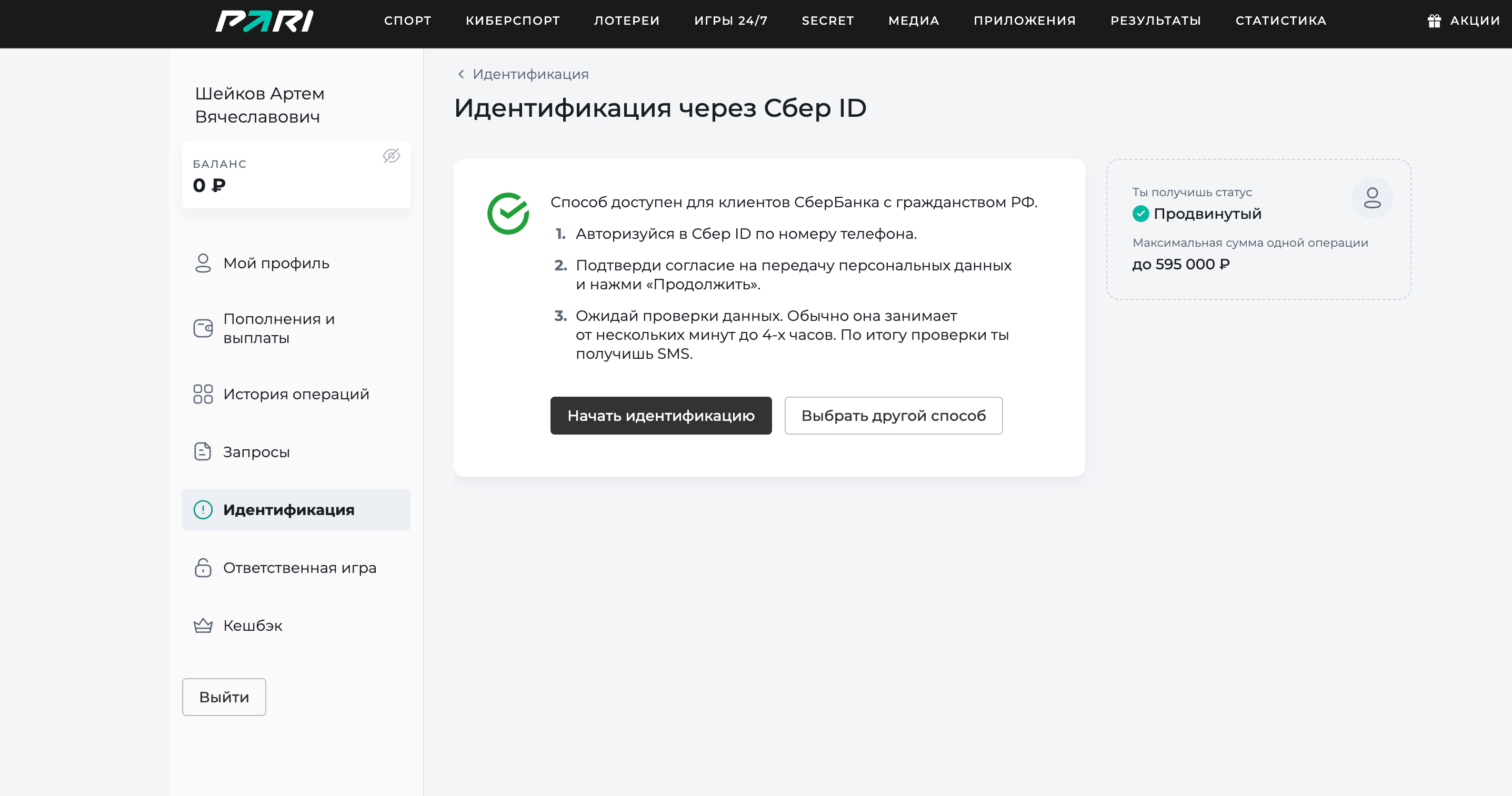Click the Выйти logout button

click(224, 697)
